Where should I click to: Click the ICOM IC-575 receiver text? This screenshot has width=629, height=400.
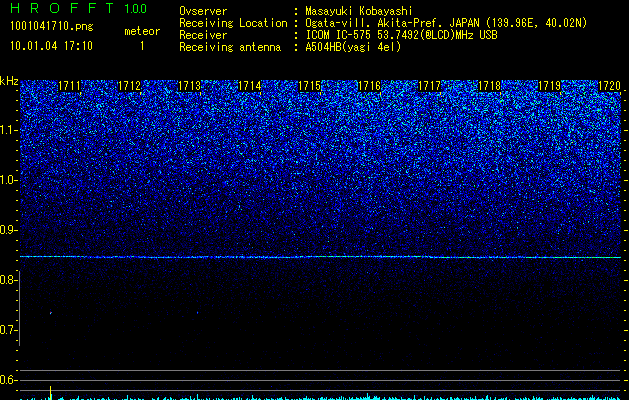point(401,35)
